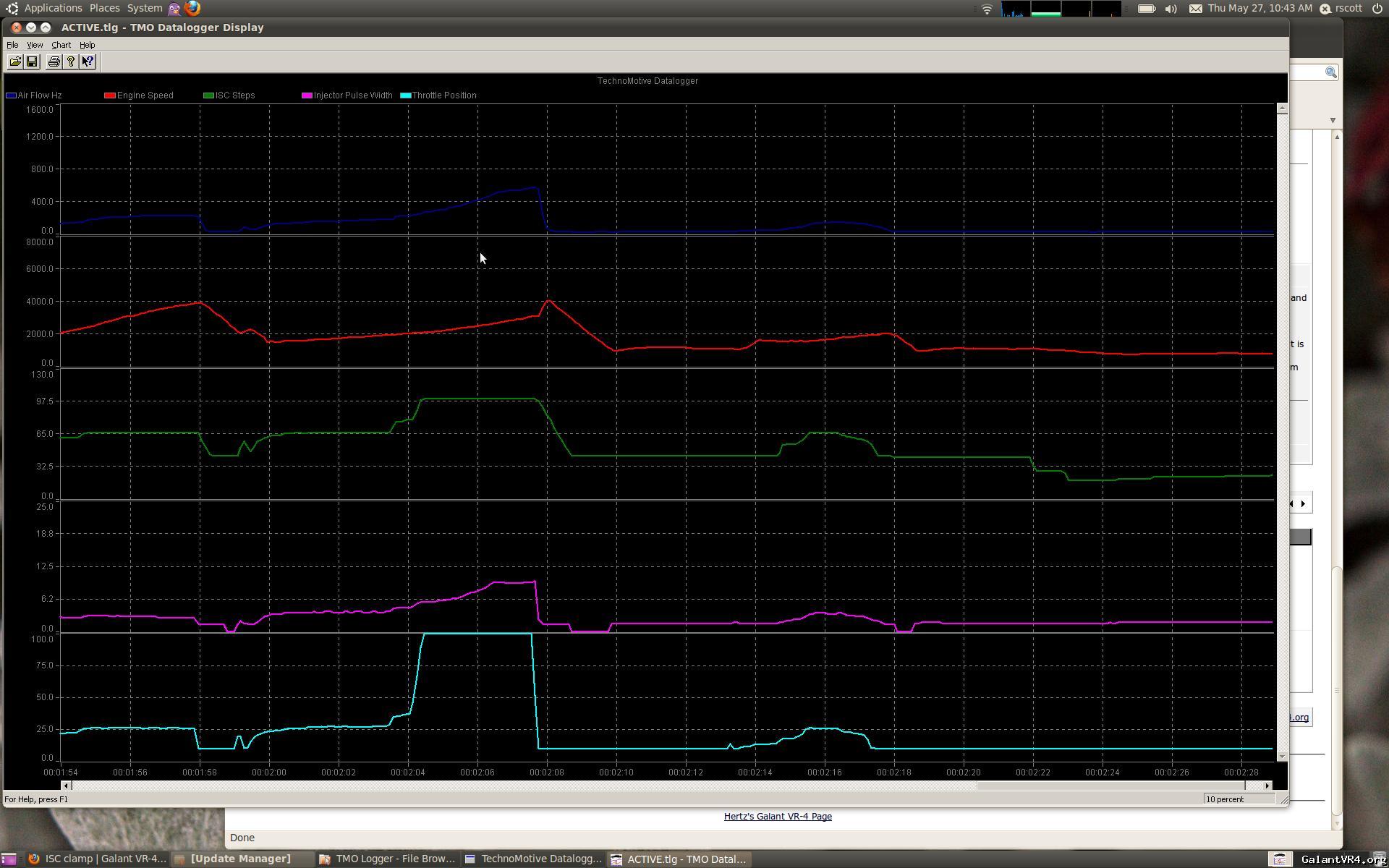The height and width of the screenshot is (868, 1389).
Task: Expand the Applications menu in top panel
Action: click(x=52, y=8)
